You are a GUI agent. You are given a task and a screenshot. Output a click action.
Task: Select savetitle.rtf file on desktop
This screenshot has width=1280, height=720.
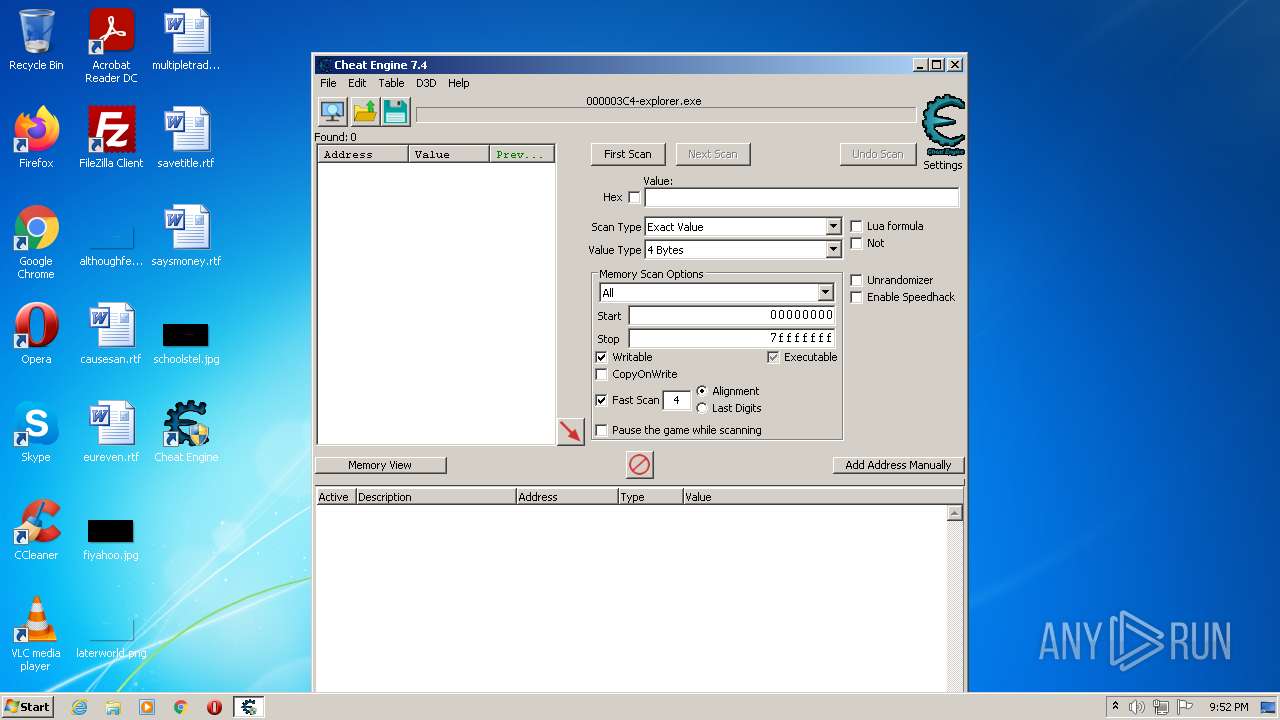tap(186, 138)
